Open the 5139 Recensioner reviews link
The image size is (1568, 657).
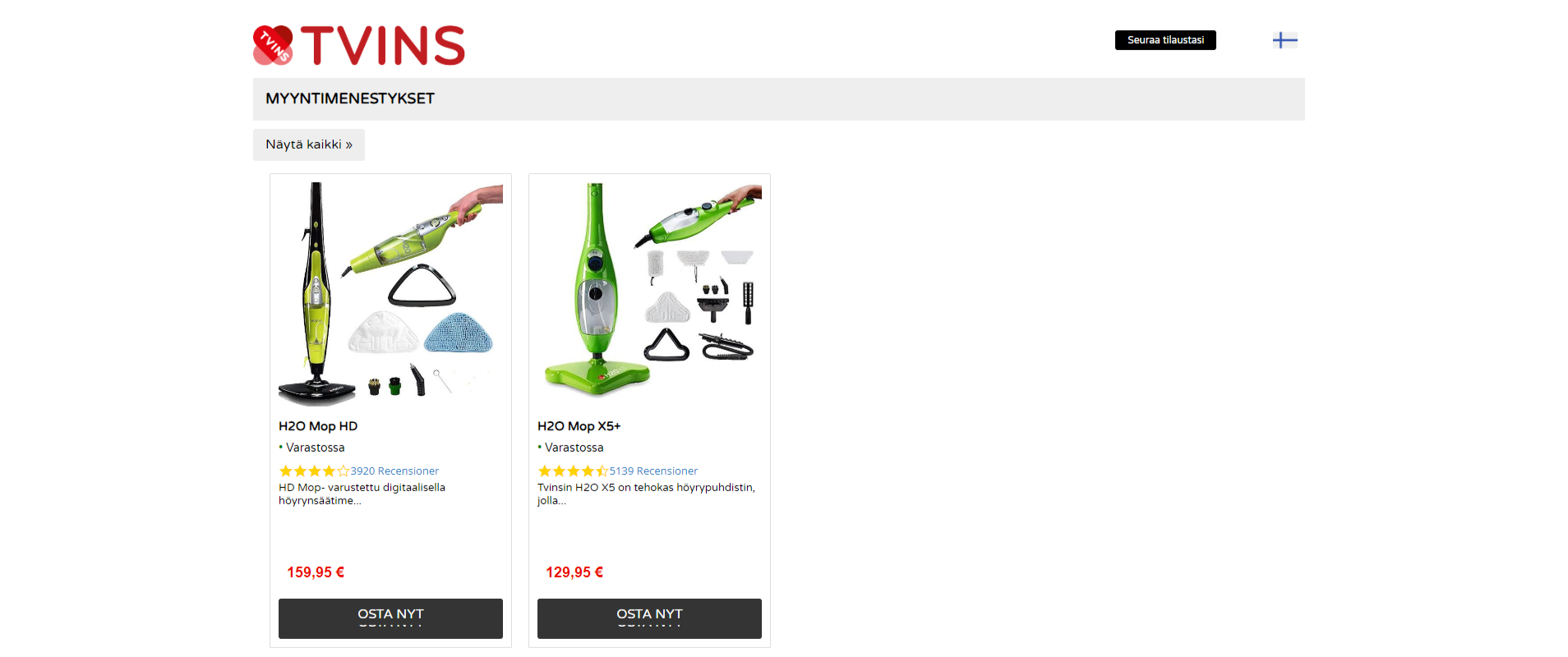pos(653,471)
